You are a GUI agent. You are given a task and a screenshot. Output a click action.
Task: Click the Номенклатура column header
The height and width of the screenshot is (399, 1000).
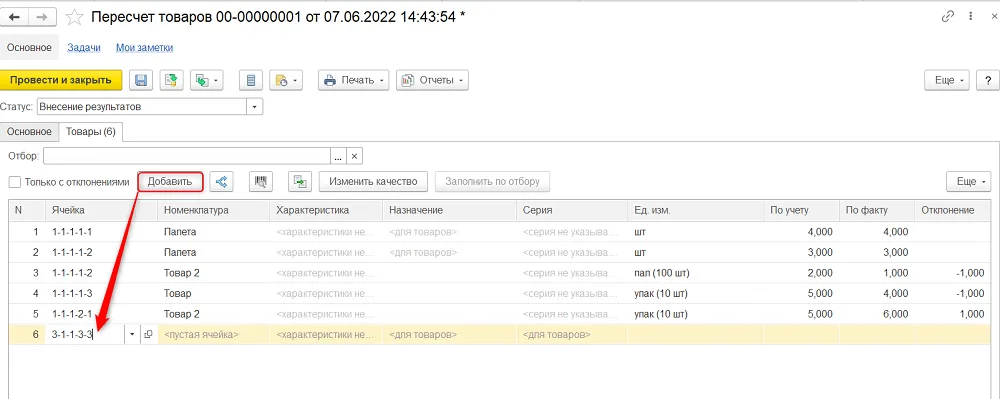[x=213, y=210]
